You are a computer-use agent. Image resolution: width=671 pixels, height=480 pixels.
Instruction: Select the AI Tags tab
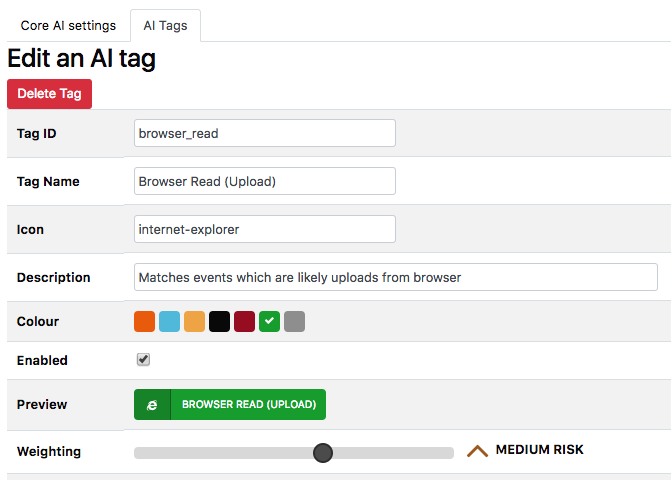165,25
